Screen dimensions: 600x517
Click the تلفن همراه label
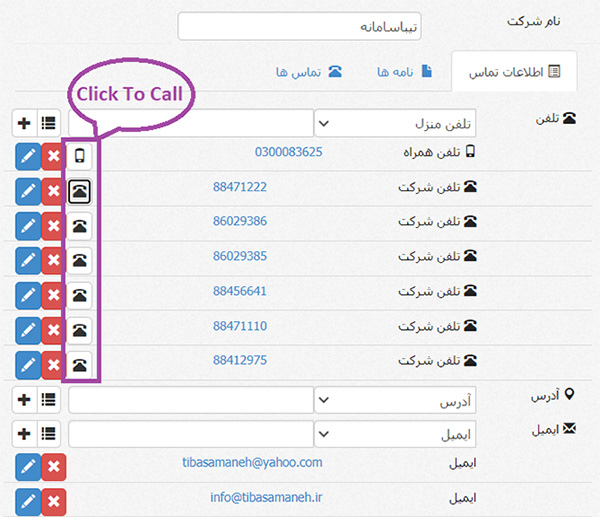[x=432, y=152]
